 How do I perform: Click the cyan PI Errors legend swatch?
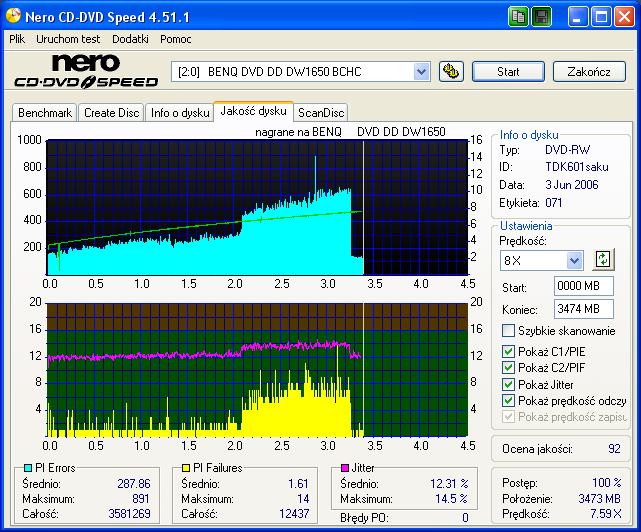tap(28, 468)
